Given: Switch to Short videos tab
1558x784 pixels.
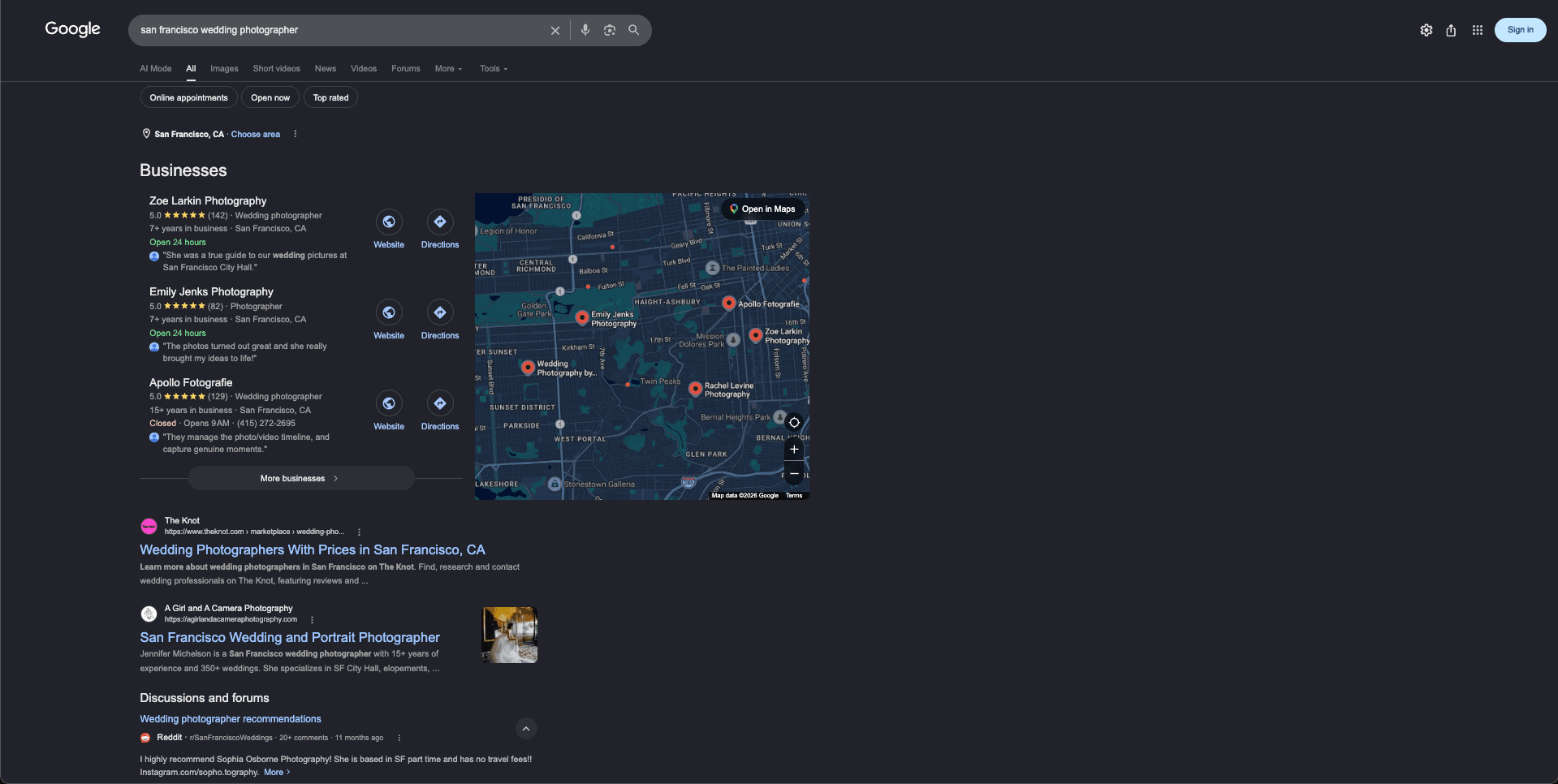Looking at the screenshot, I should point(277,69).
